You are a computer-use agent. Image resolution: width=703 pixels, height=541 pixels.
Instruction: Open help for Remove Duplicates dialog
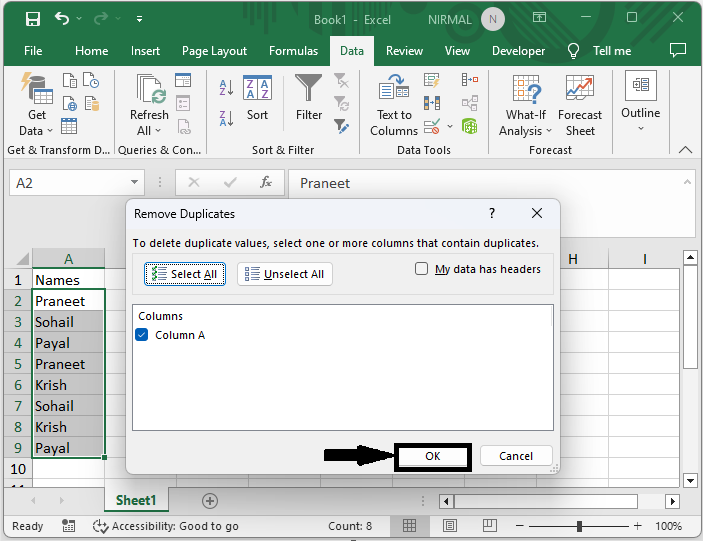(492, 213)
